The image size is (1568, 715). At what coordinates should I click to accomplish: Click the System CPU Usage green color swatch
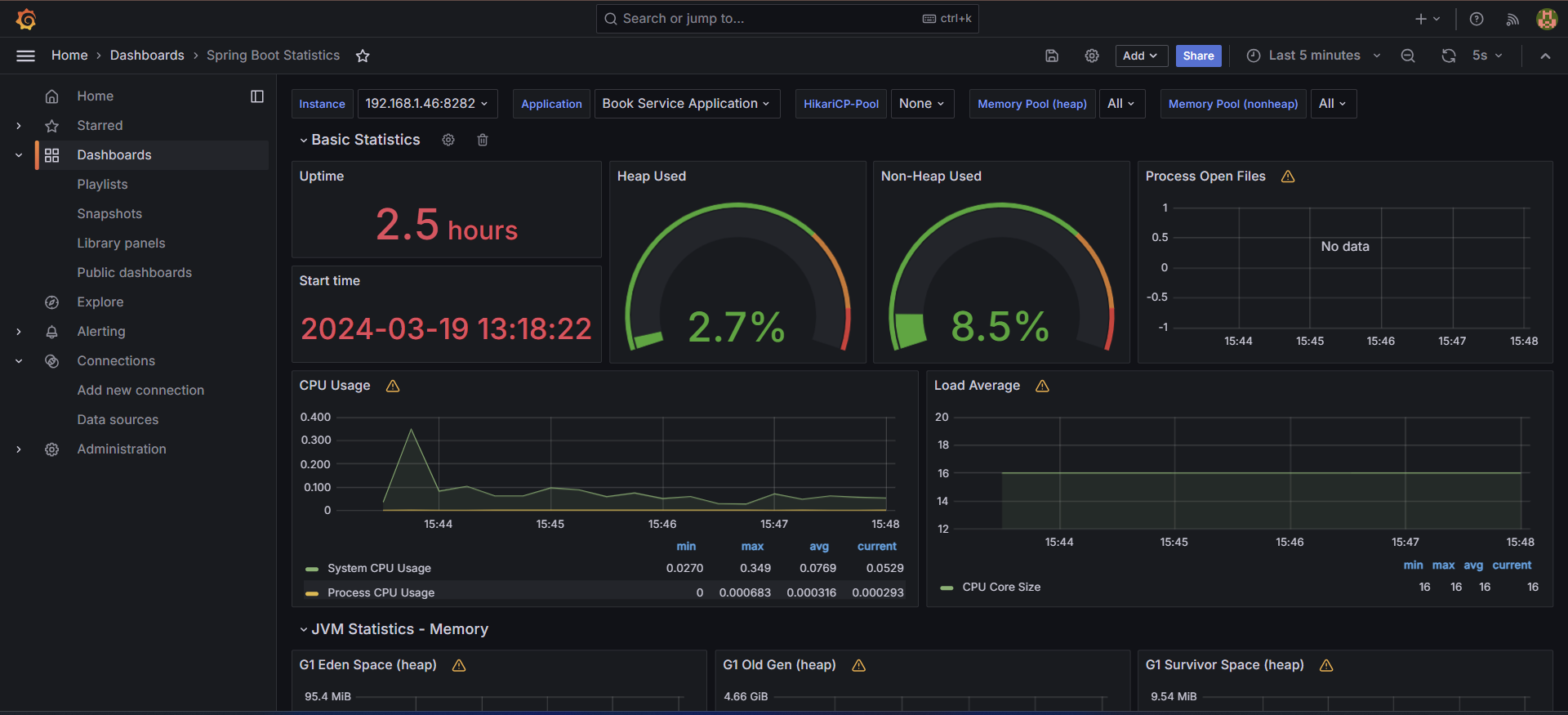point(311,570)
